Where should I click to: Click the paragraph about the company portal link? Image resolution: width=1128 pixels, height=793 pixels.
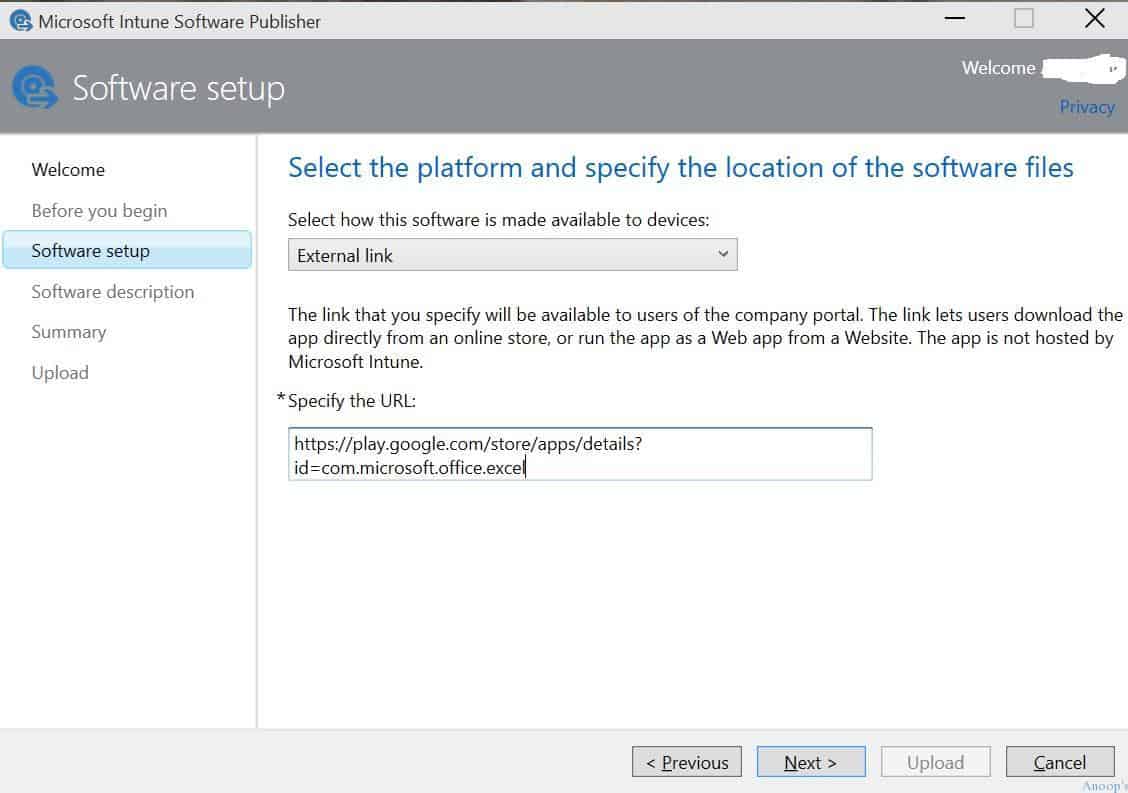click(x=705, y=338)
